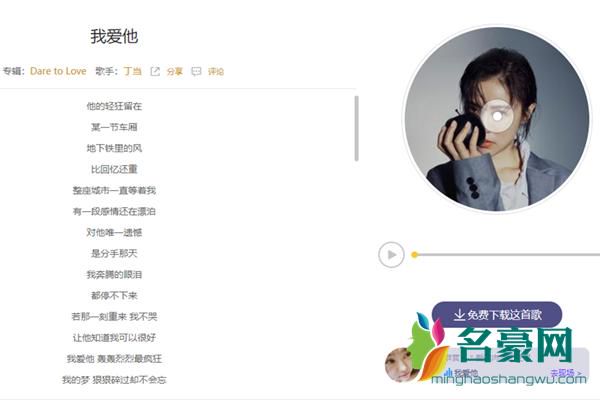The image size is (600, 400).
Task: Click the share arrow icon
Action: (155, 71)
